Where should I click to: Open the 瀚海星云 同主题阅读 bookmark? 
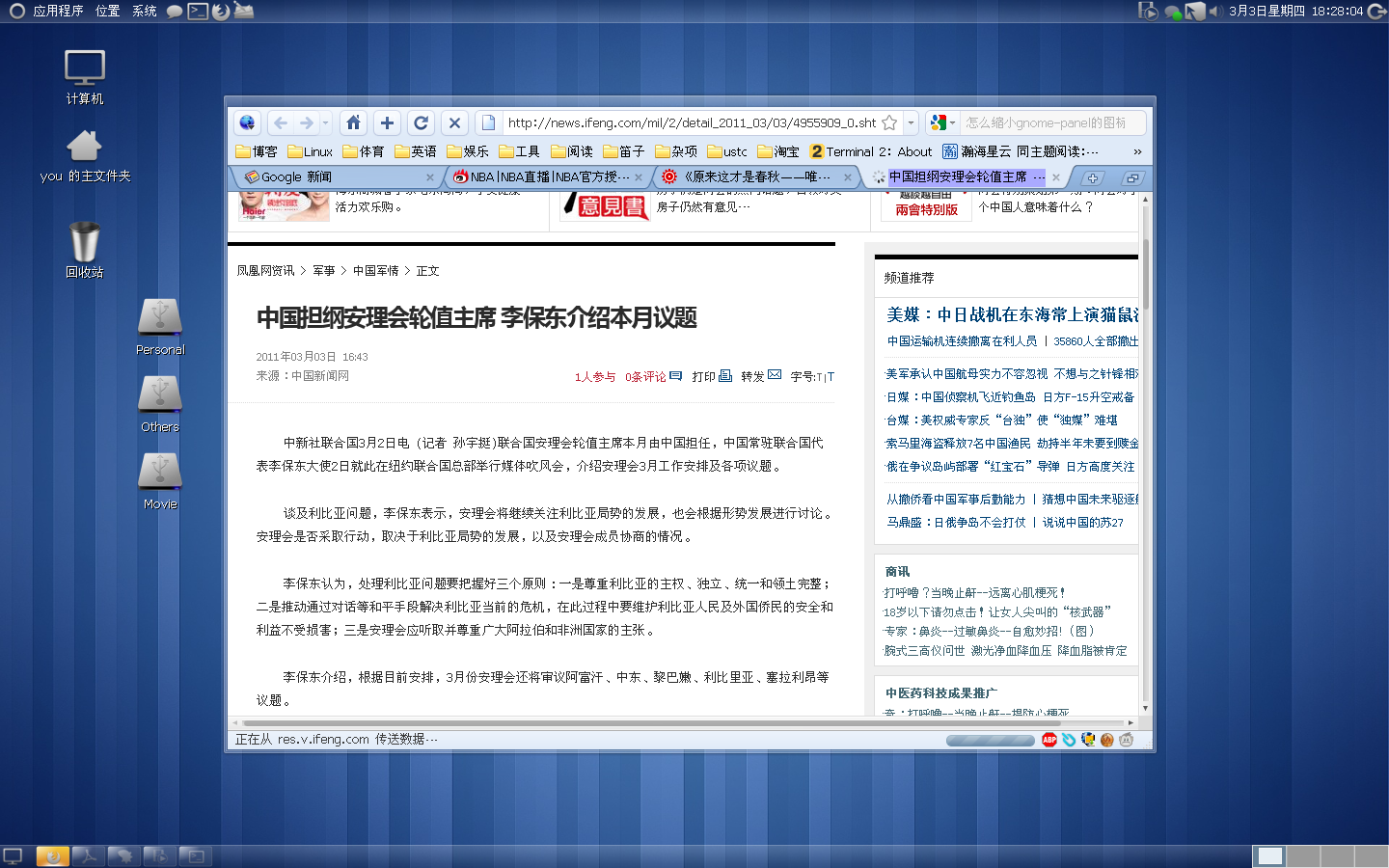click(1021, 151)
